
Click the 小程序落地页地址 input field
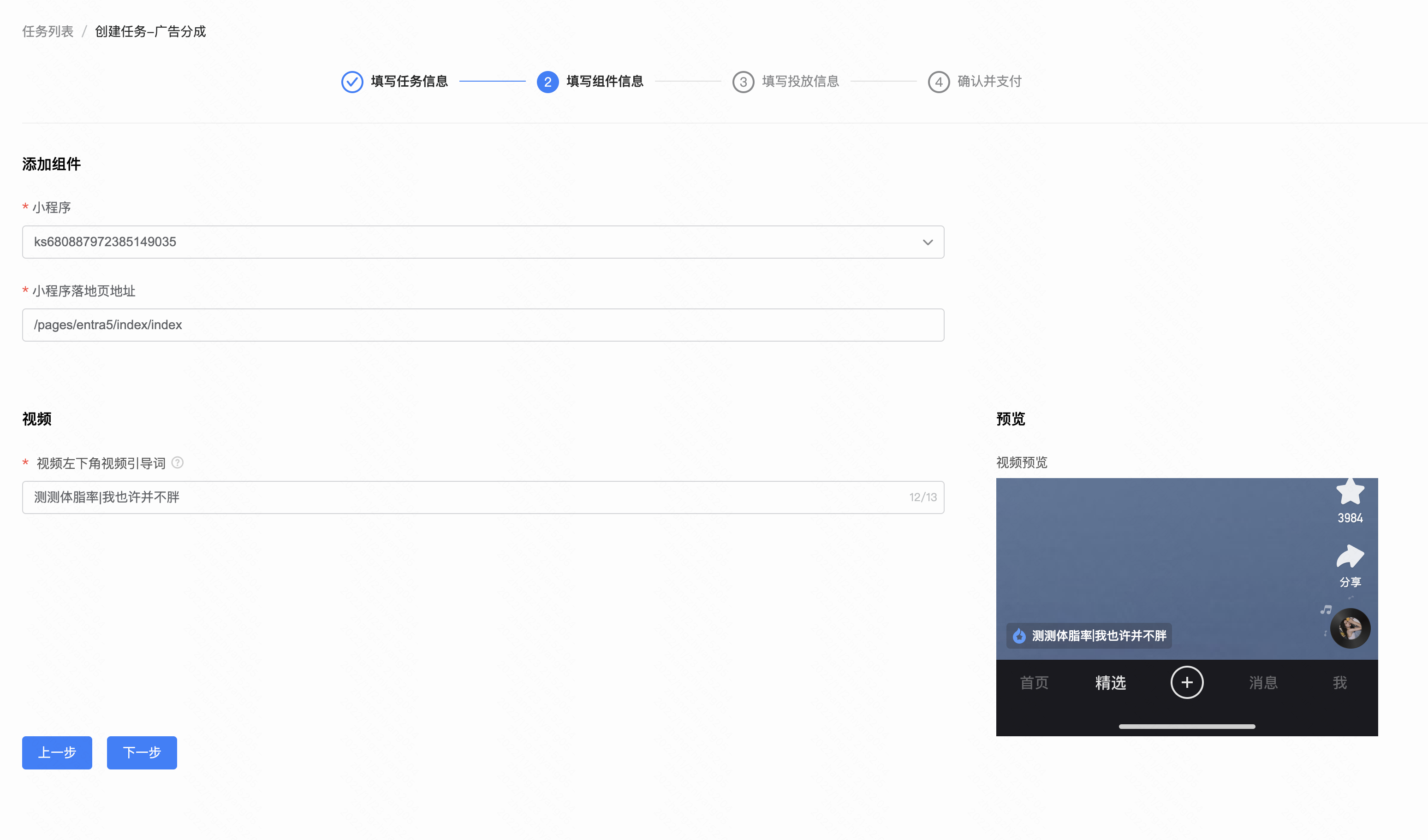(483, 325)
